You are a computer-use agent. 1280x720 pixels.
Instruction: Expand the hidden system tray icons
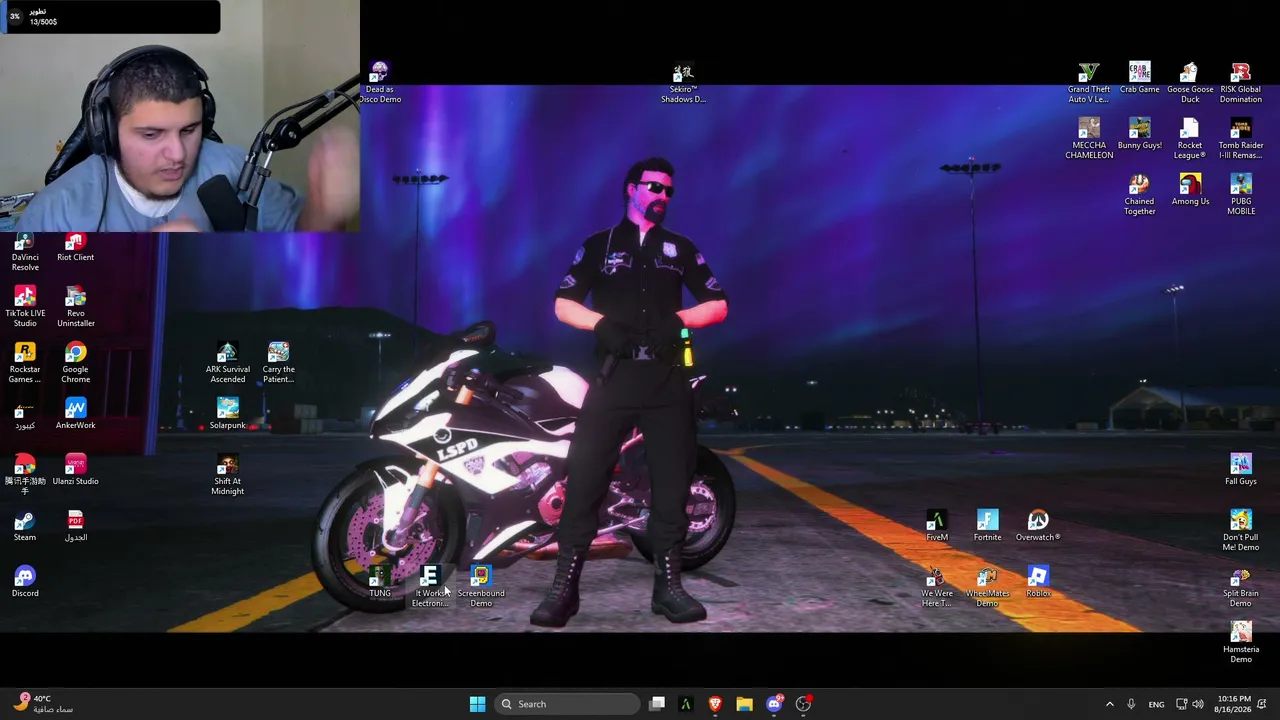1109,704
